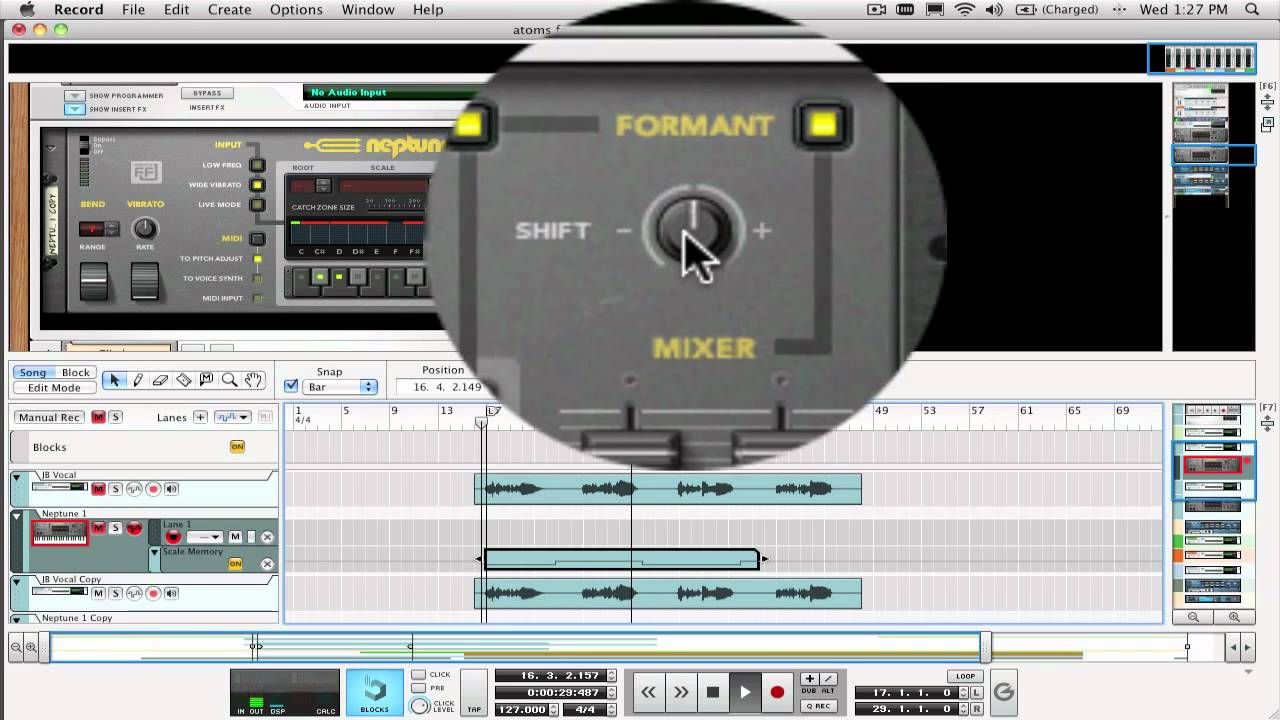Collapse the Neptune 1 track
1280x720 pixels.
17,516
